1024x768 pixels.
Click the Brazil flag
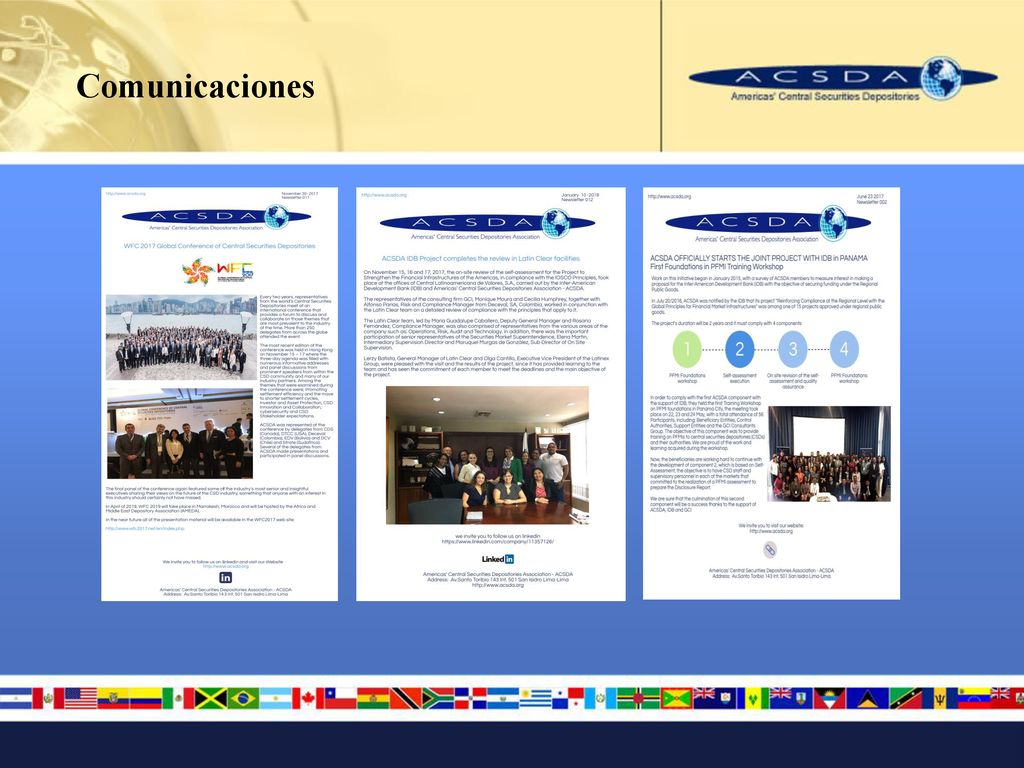243,698
